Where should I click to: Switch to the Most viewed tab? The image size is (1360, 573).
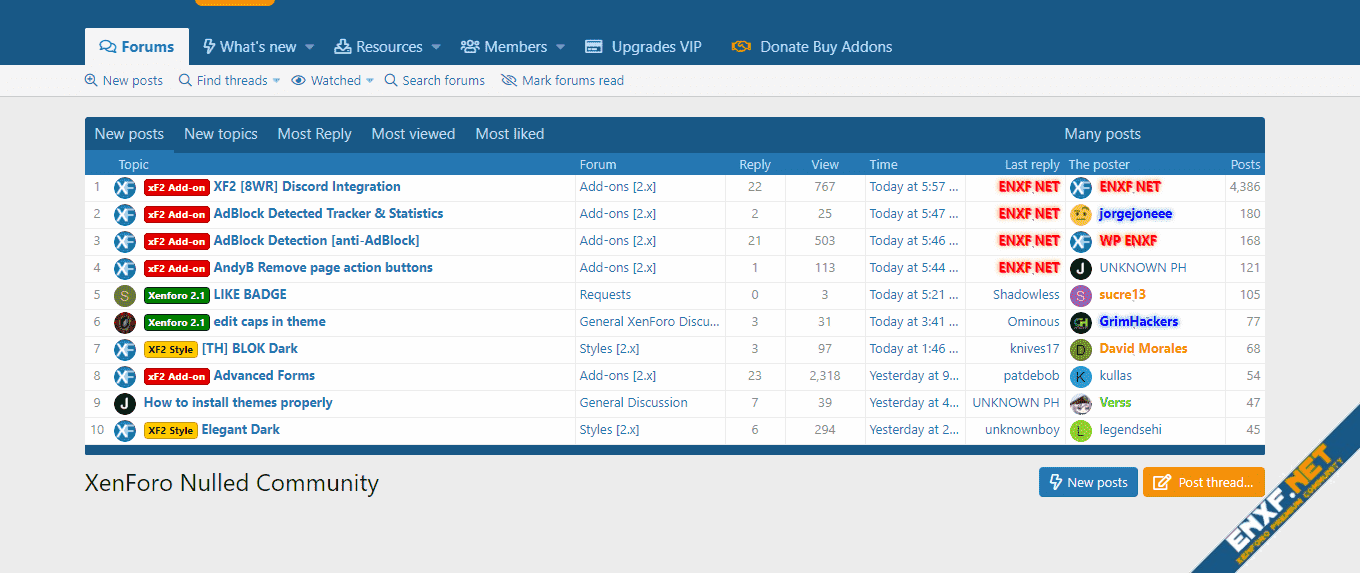click(x=413, y=134)
